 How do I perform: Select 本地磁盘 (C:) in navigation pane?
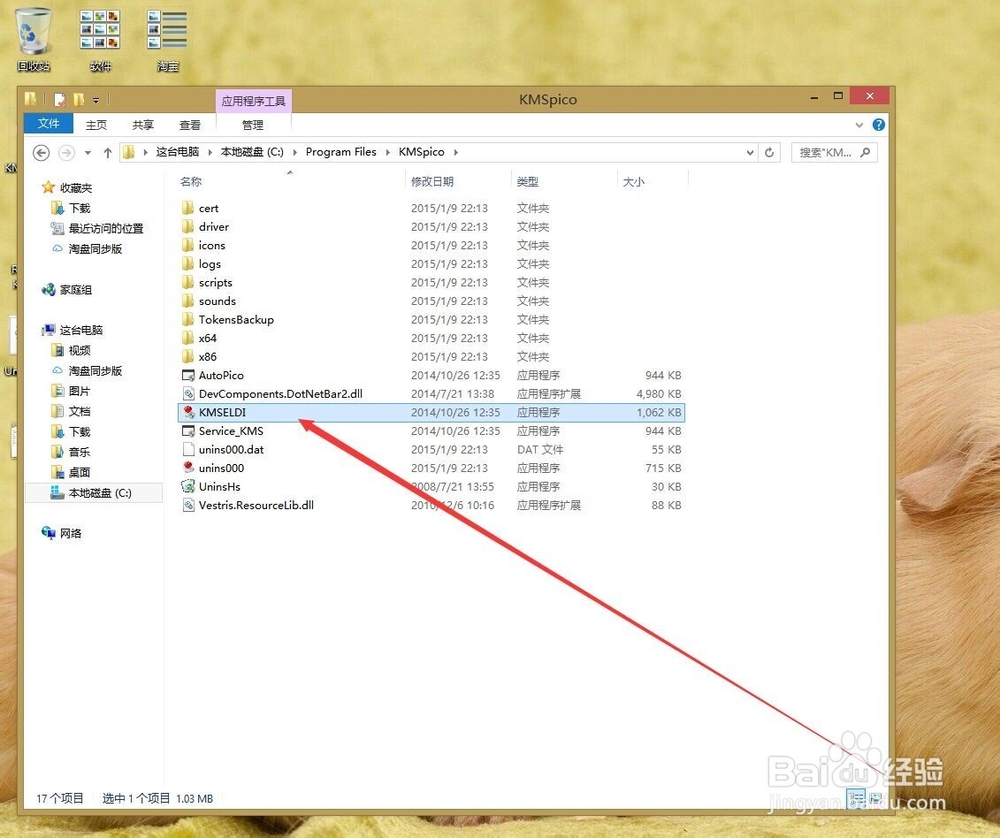[x=94, y=493]
